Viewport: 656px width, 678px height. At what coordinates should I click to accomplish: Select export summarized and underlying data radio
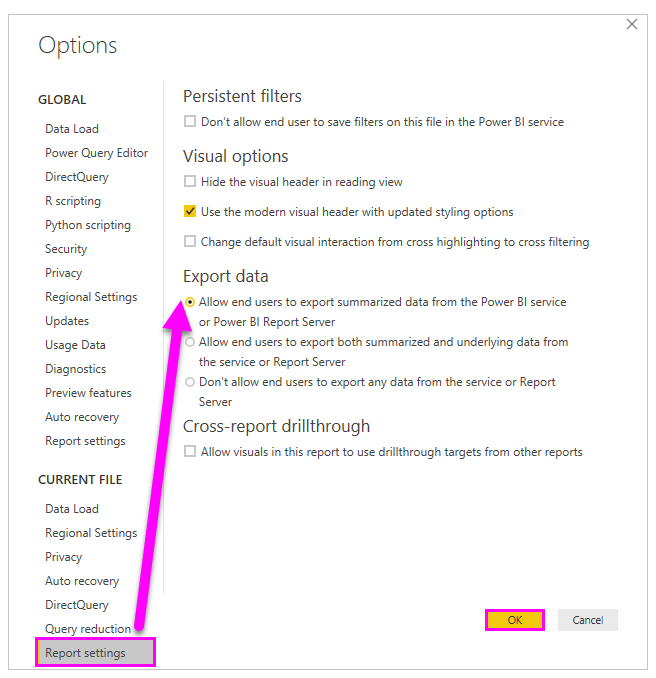[190, 342]
